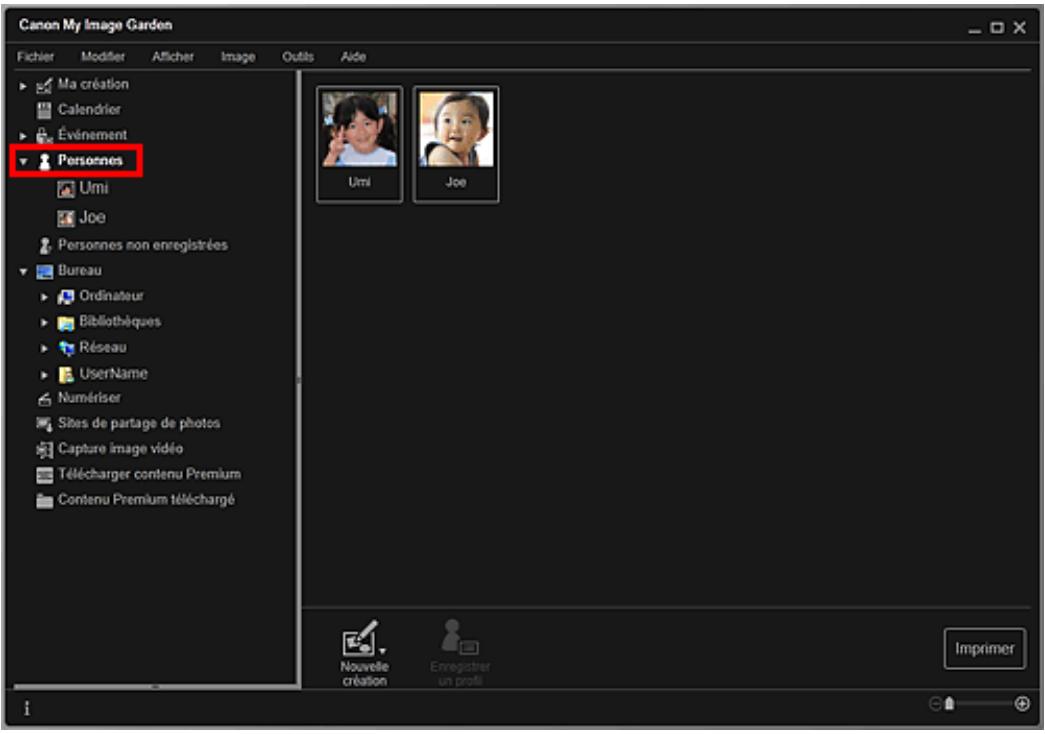Click the Contenu Premium téléchargé folder icon
The image size is (1045, 734).
44,501
